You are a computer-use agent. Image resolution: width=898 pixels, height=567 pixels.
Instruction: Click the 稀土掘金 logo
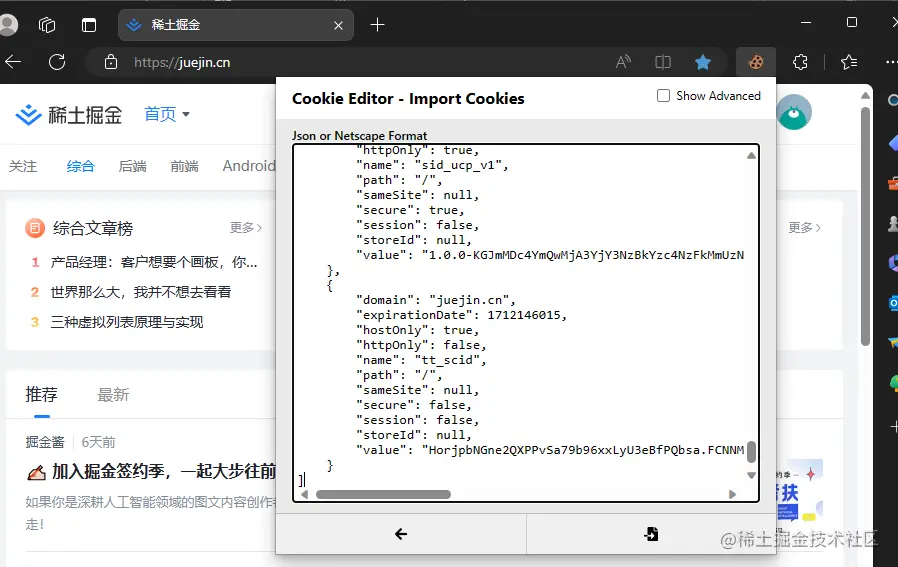69,115
